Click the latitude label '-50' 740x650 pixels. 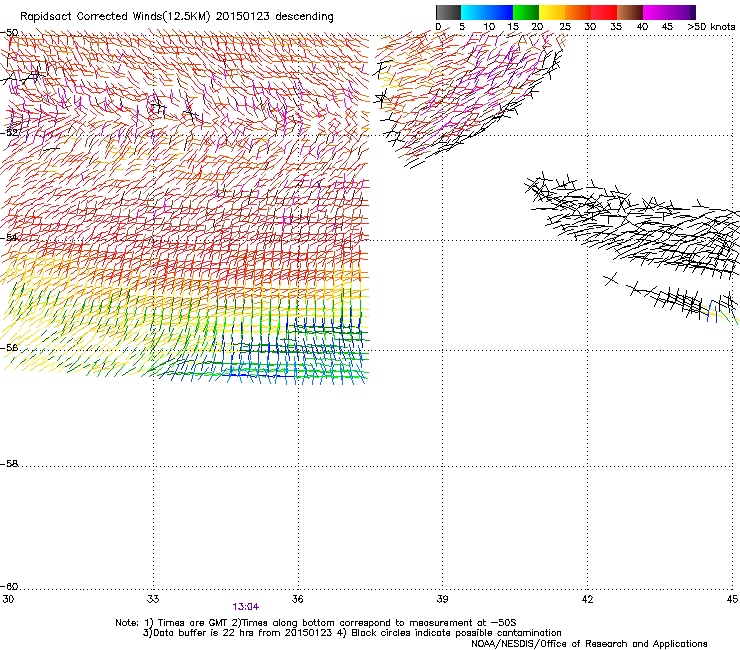(9, 33)
